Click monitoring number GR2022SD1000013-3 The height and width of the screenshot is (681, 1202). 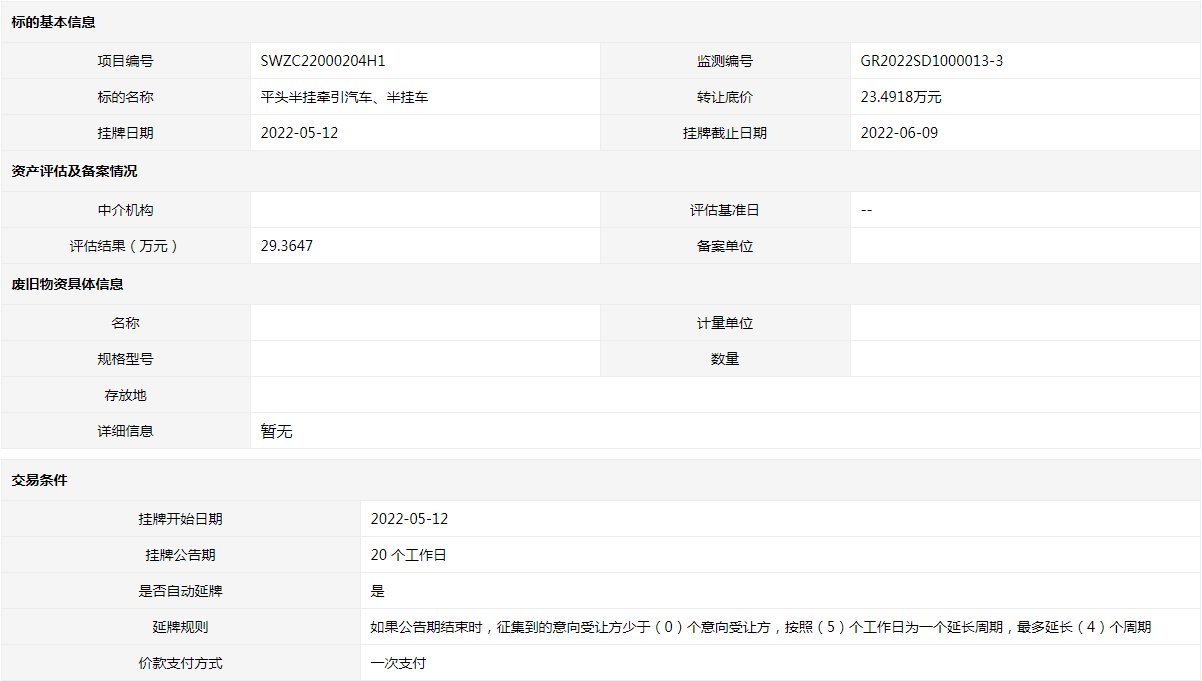point(931,61)
